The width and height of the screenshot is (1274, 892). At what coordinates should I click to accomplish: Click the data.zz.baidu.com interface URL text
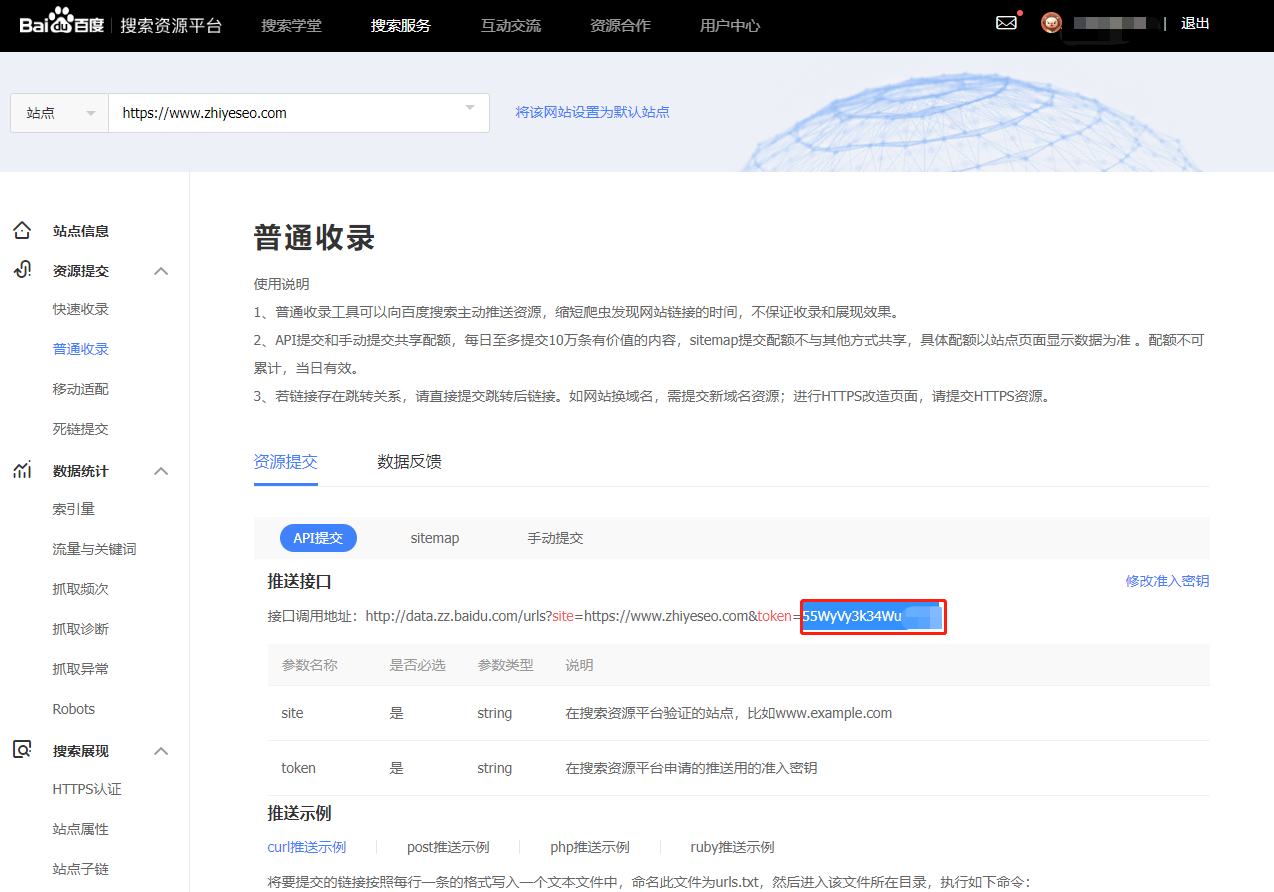pyautogui.click(x=583, y=616)
